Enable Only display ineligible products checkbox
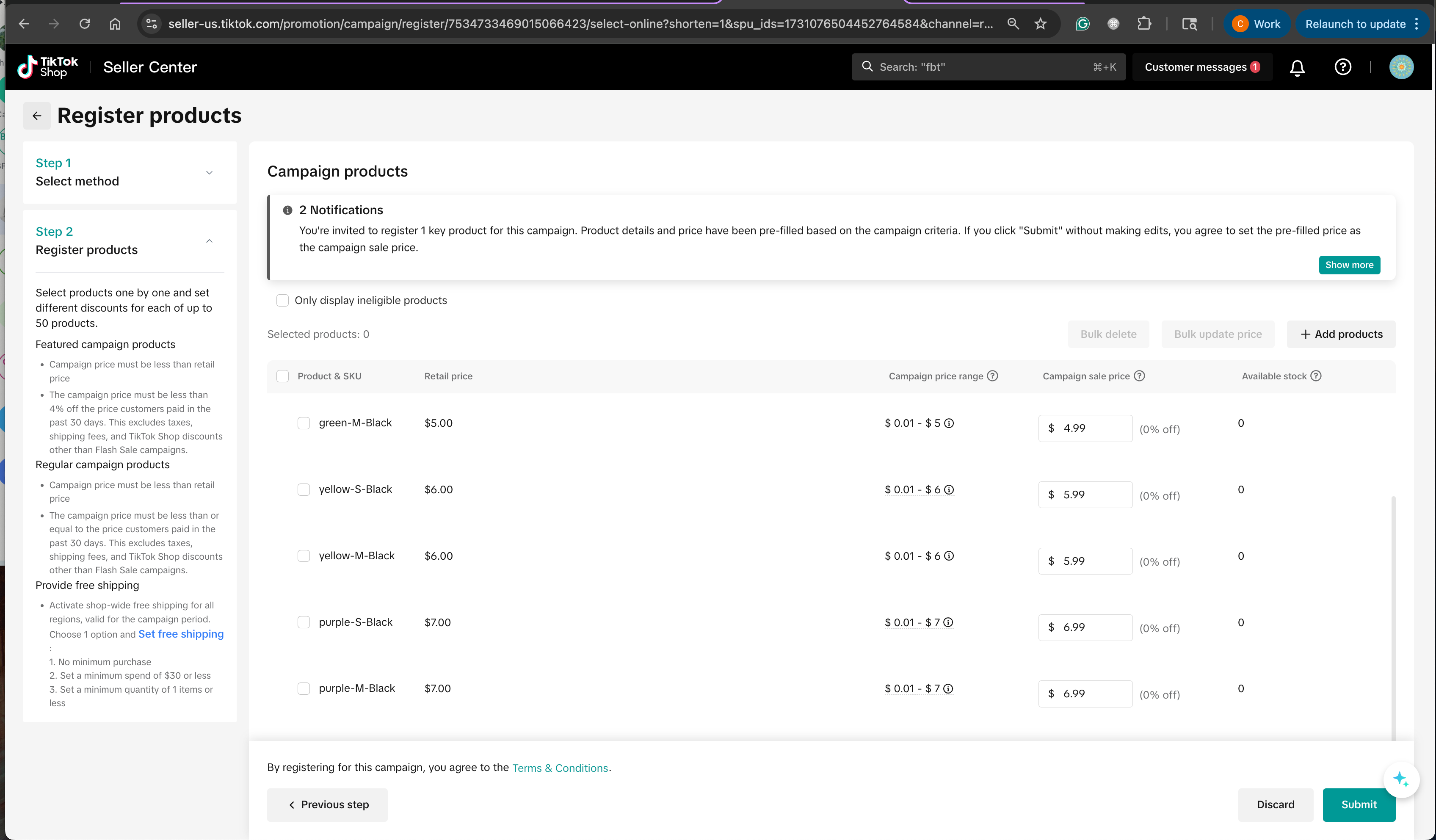Screen dimensions: 1436x840 pyautogui.click(x=283, y=300)
